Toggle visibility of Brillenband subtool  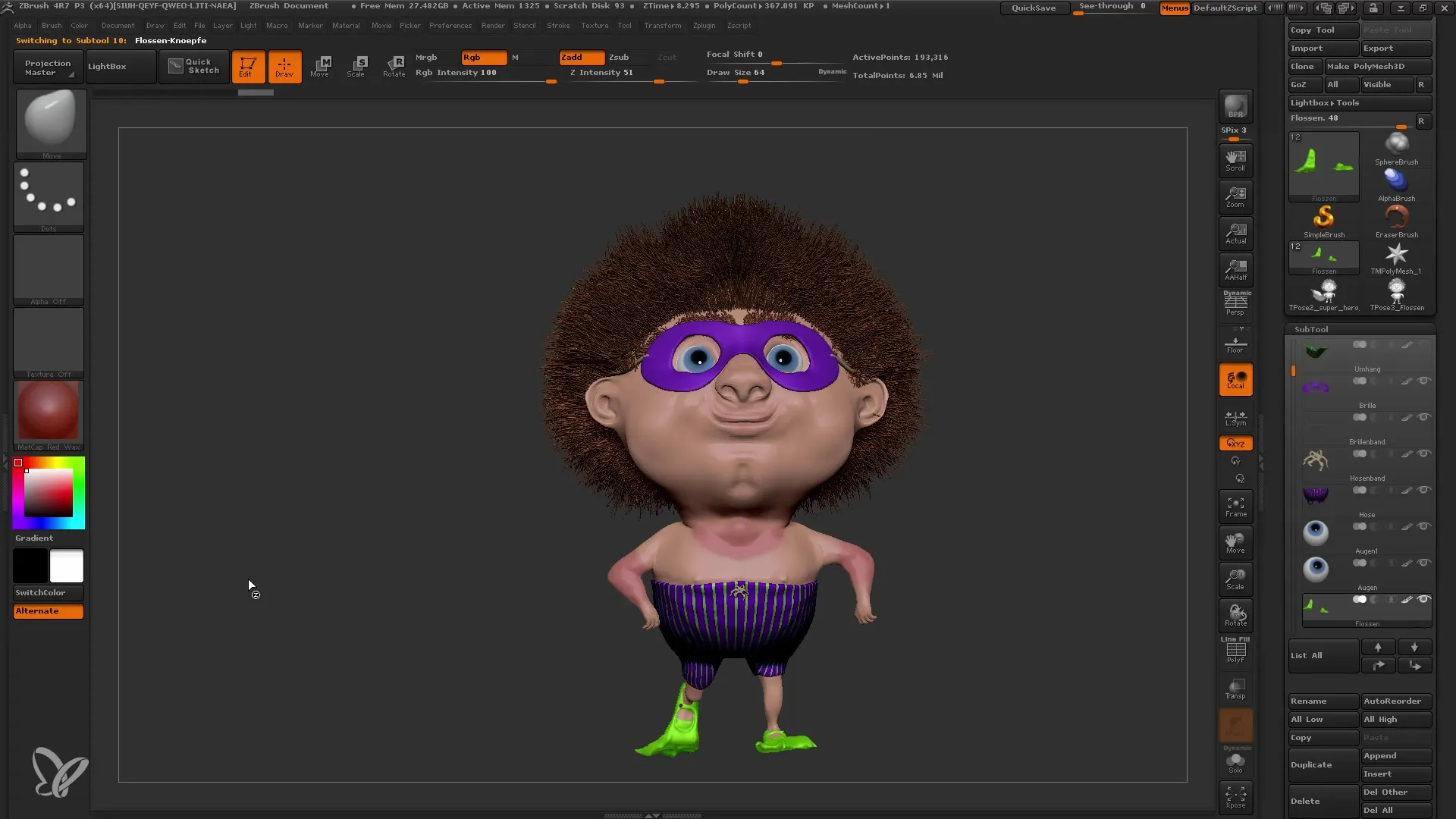(x=1424, y=453)
